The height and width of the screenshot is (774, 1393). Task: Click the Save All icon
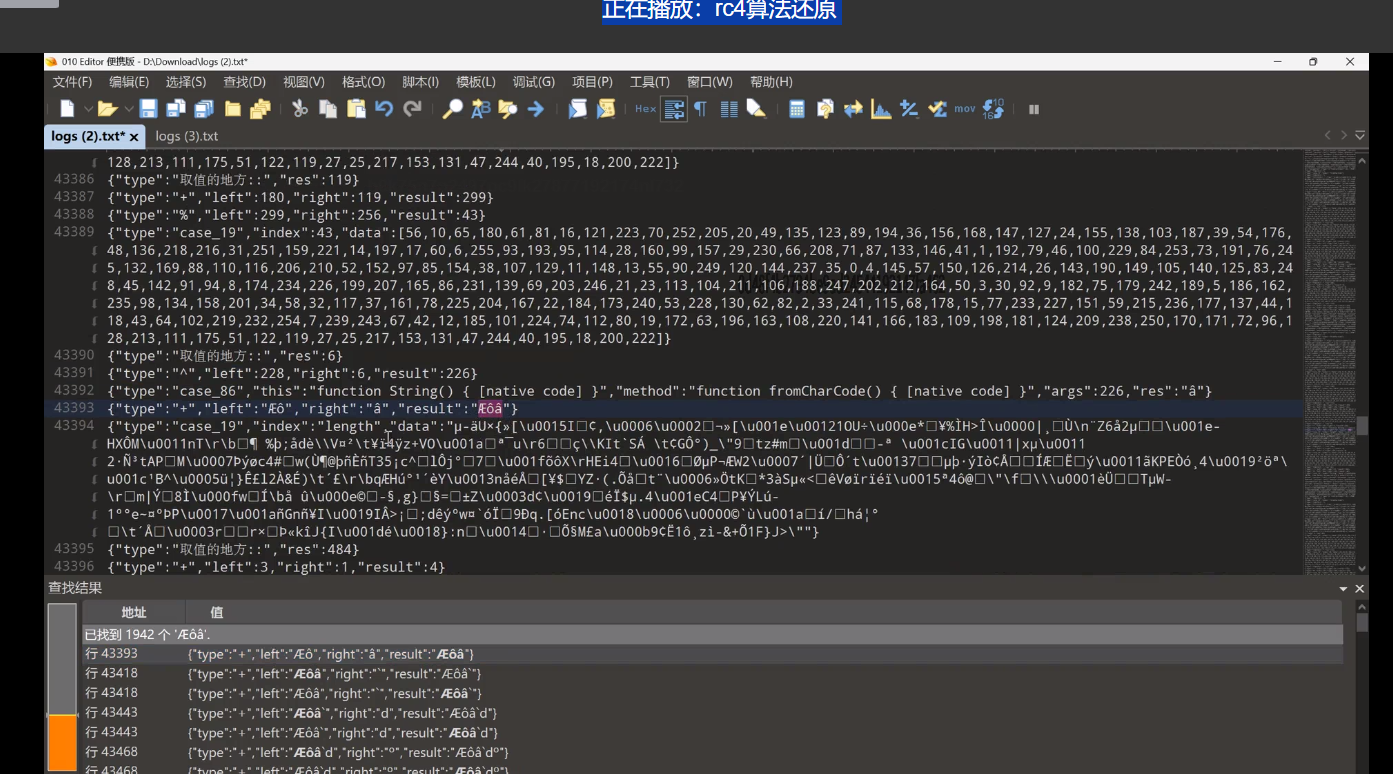point(204,109)
